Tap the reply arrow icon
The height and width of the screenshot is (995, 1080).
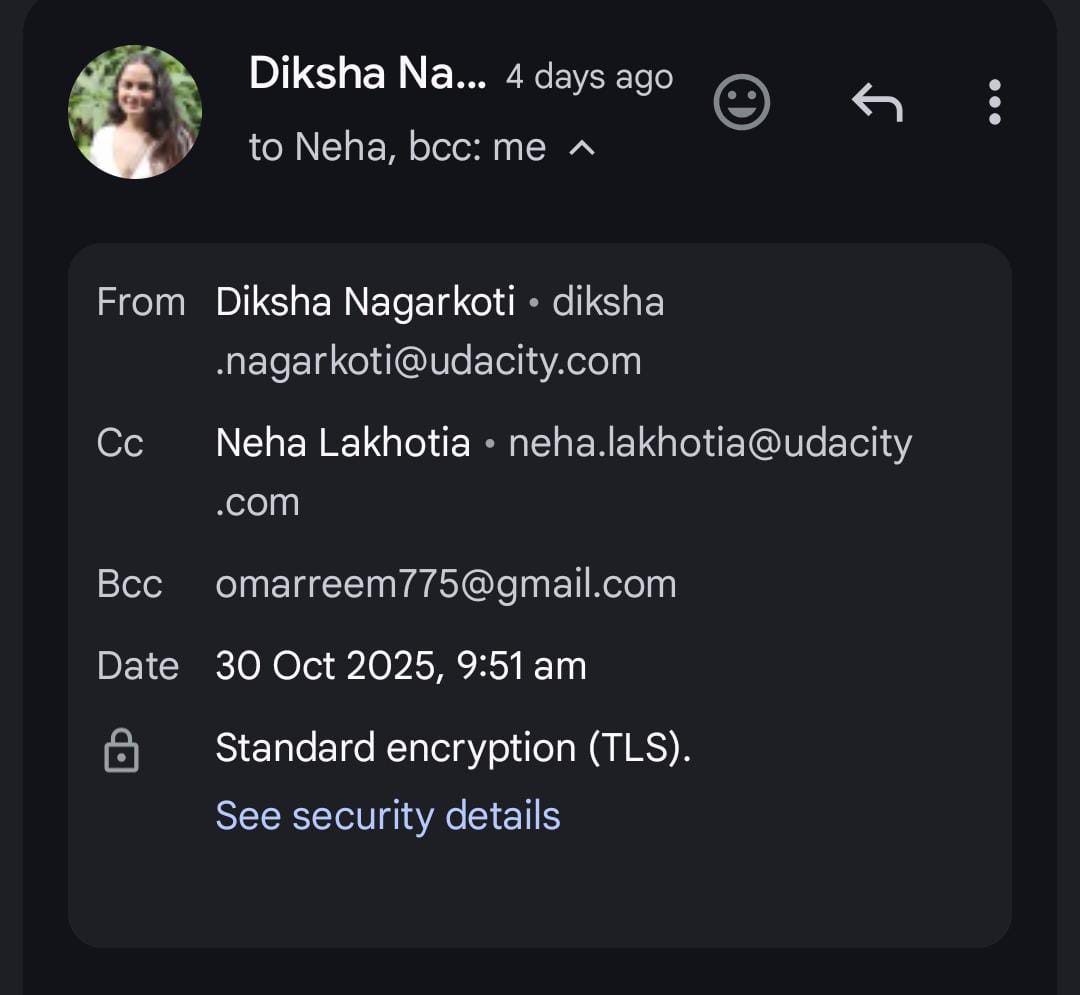tap(877, 103)
